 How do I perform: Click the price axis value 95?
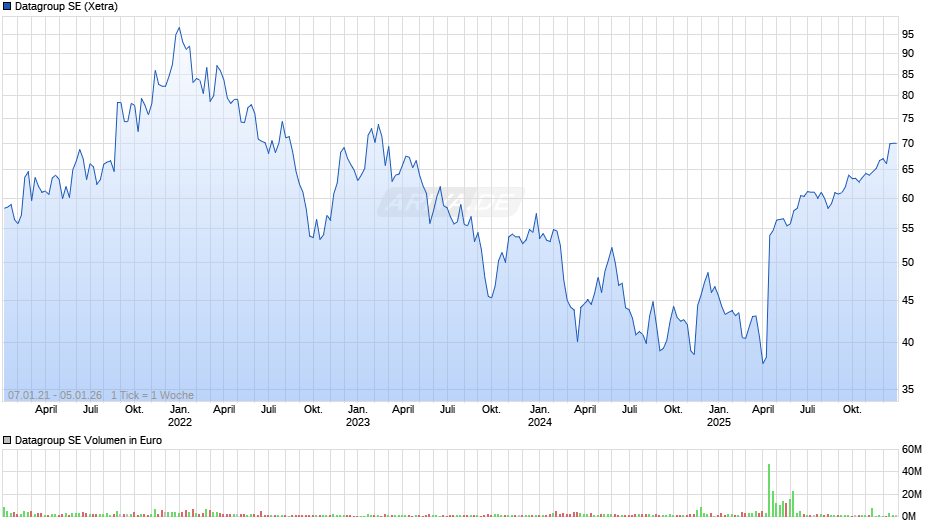(x=908, y=35)
